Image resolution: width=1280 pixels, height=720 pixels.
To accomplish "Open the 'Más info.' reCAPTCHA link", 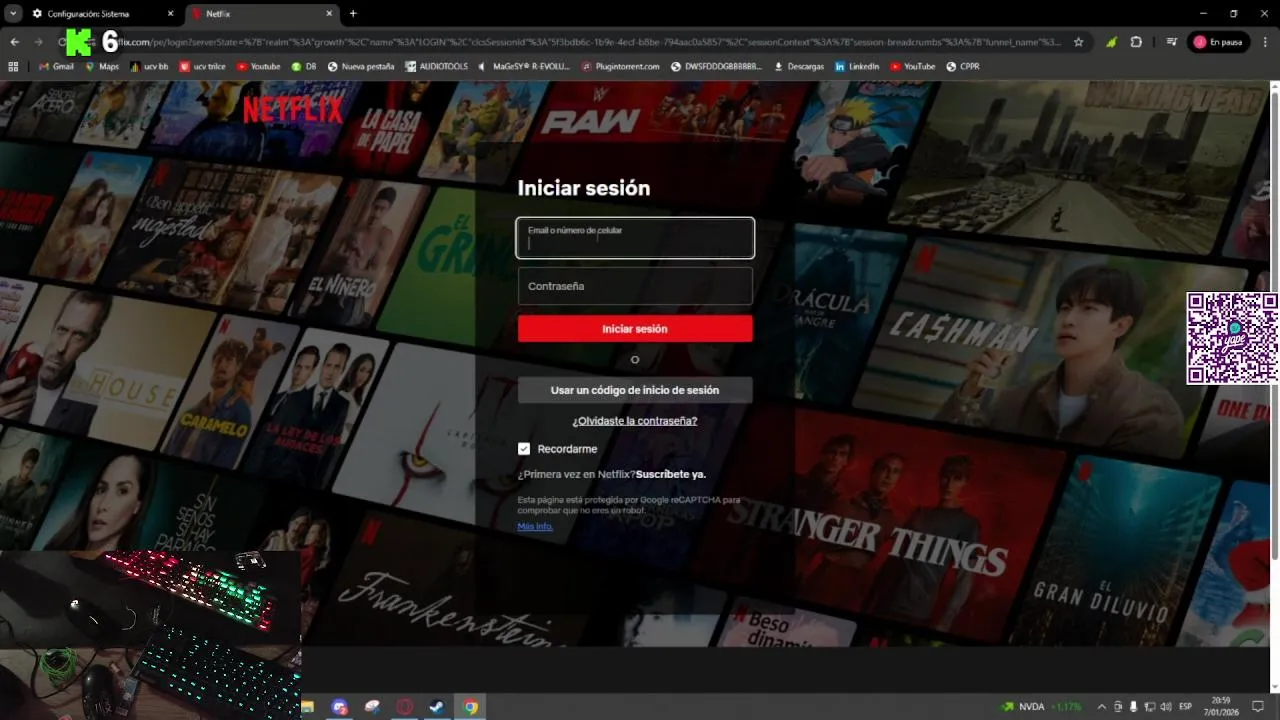I will [x=535, y=526].
